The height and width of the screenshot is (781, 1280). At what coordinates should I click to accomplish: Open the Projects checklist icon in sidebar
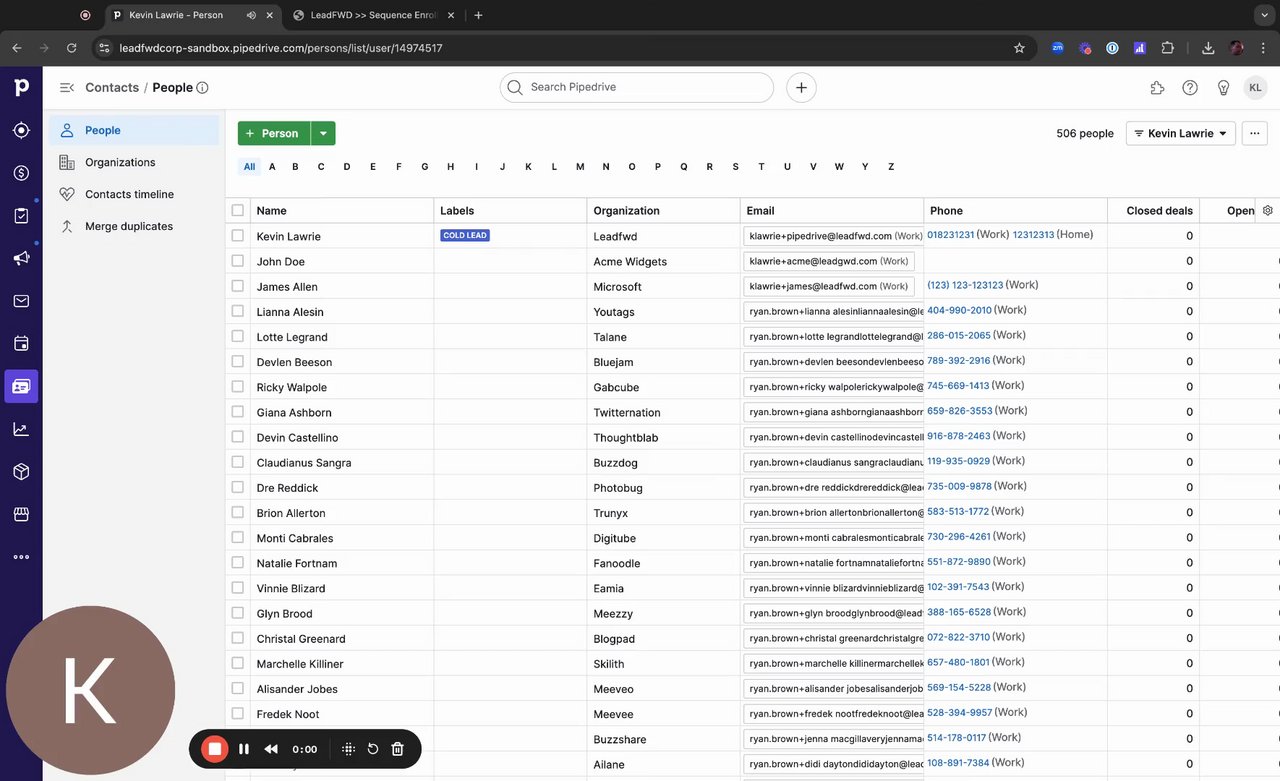click(21, 215)
